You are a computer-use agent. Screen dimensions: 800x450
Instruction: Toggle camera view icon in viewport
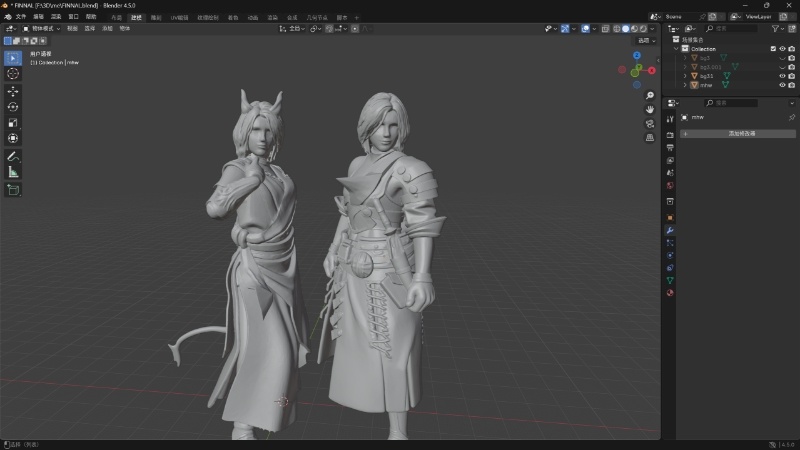(649, 123)
